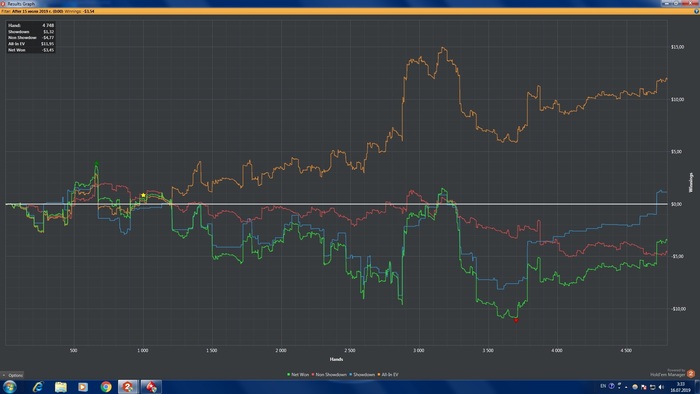Toggle the All-In EV legend entry
The width and height of the screenshot is (700, 394).
click(388, 374)
